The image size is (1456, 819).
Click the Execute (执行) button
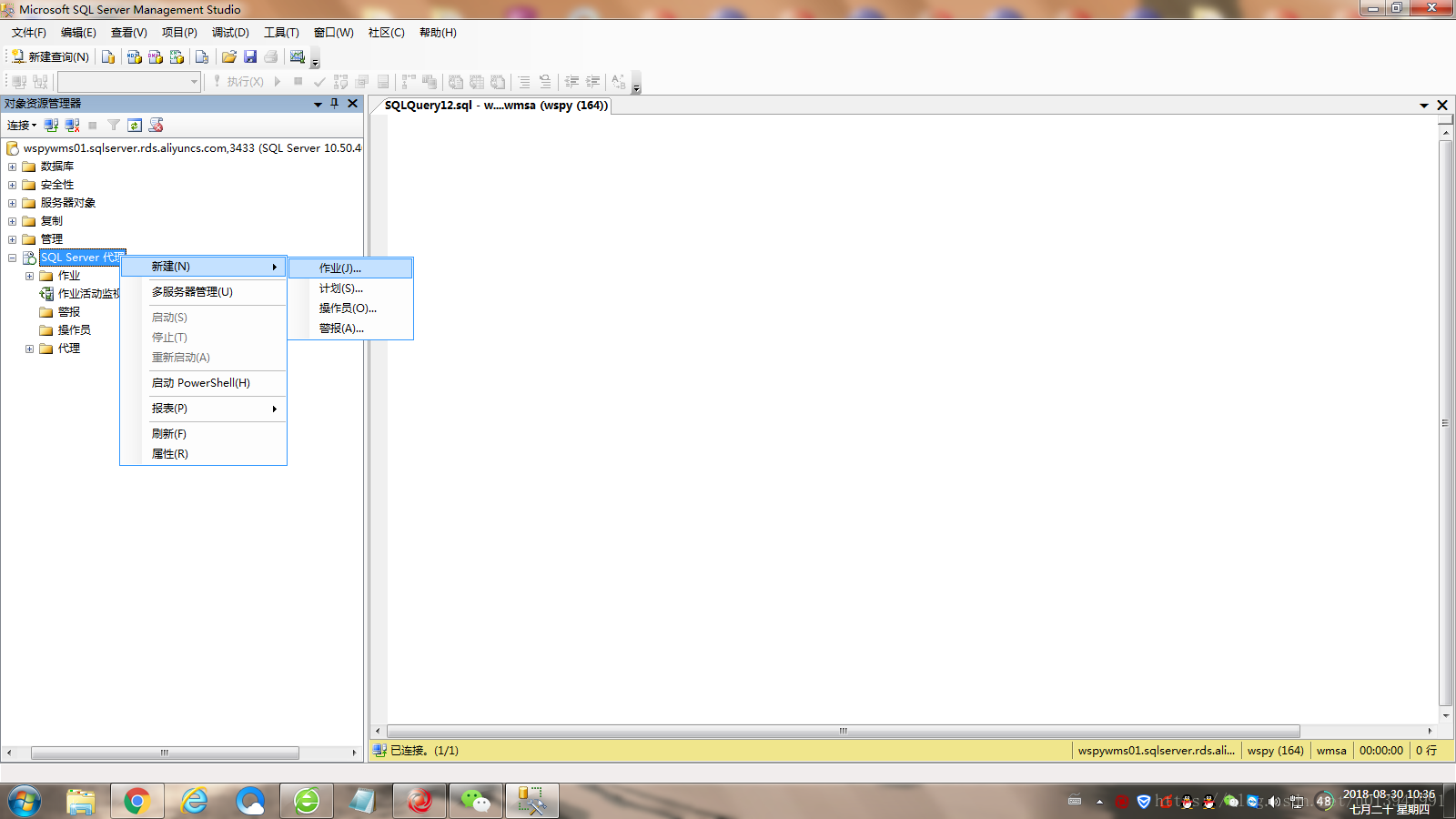pyautogui.click(x=238, y=82)
